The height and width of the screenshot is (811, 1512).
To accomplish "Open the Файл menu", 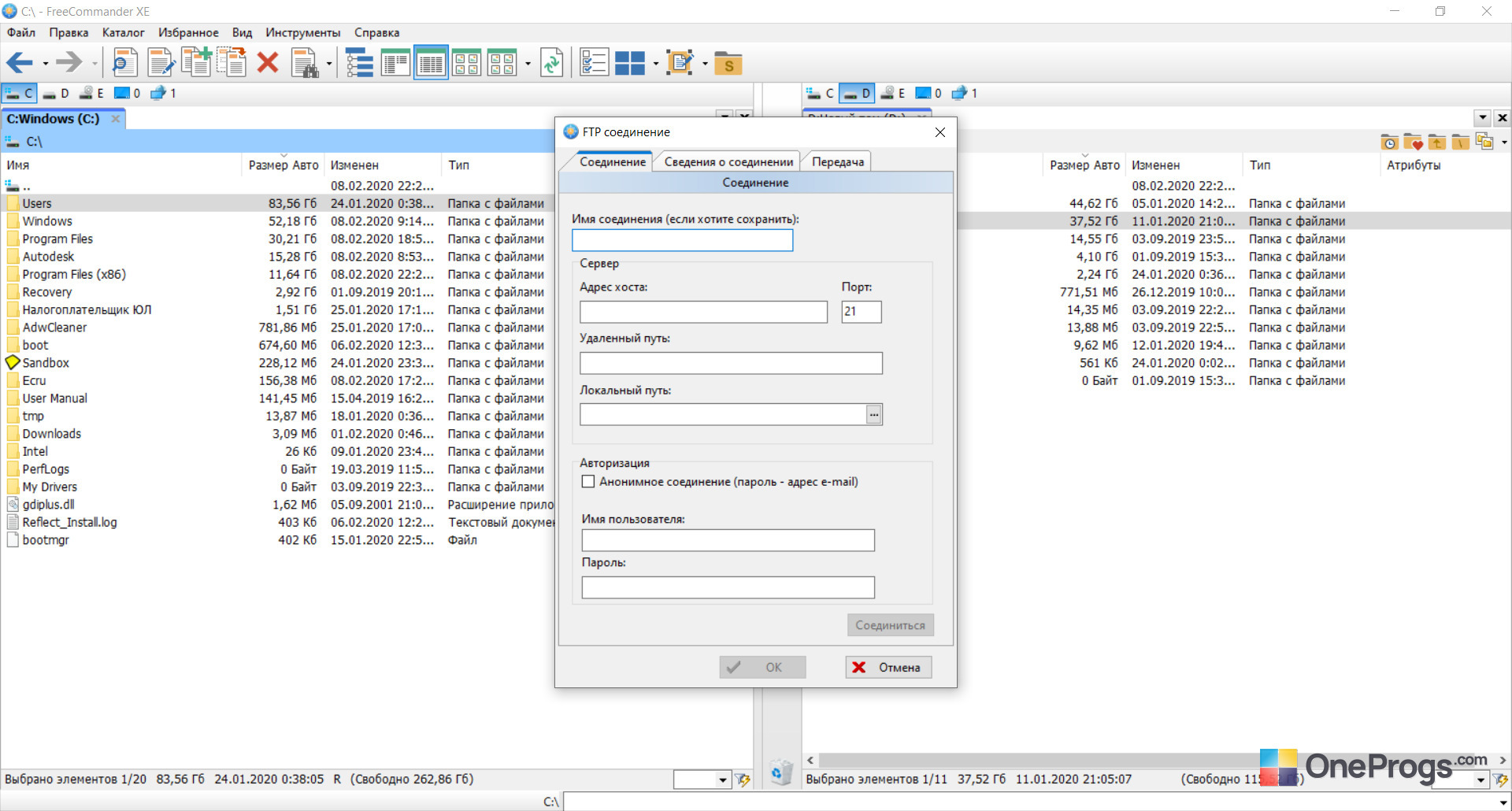I will tap(21, 32).
